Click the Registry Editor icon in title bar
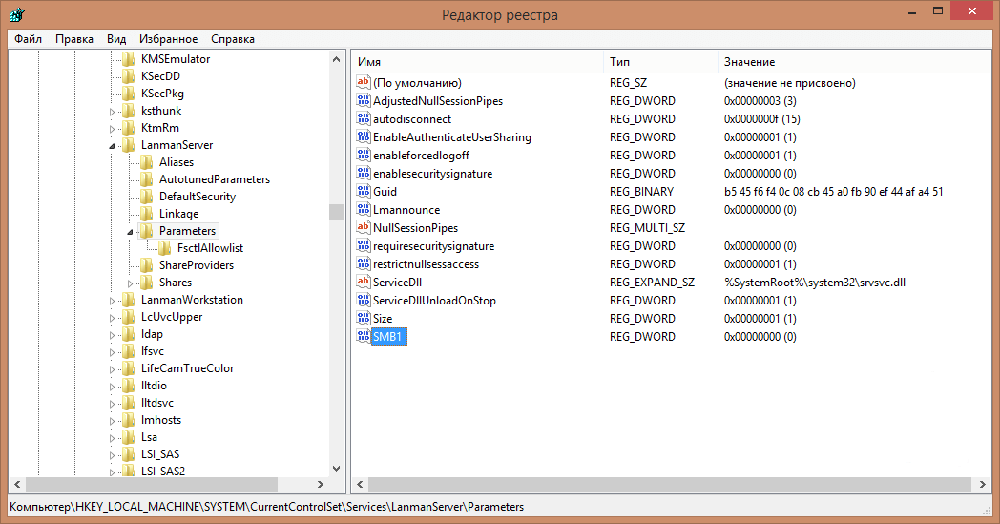This screenshot has width=1000, height=524. pyautogui.click(x=17, y=15)
